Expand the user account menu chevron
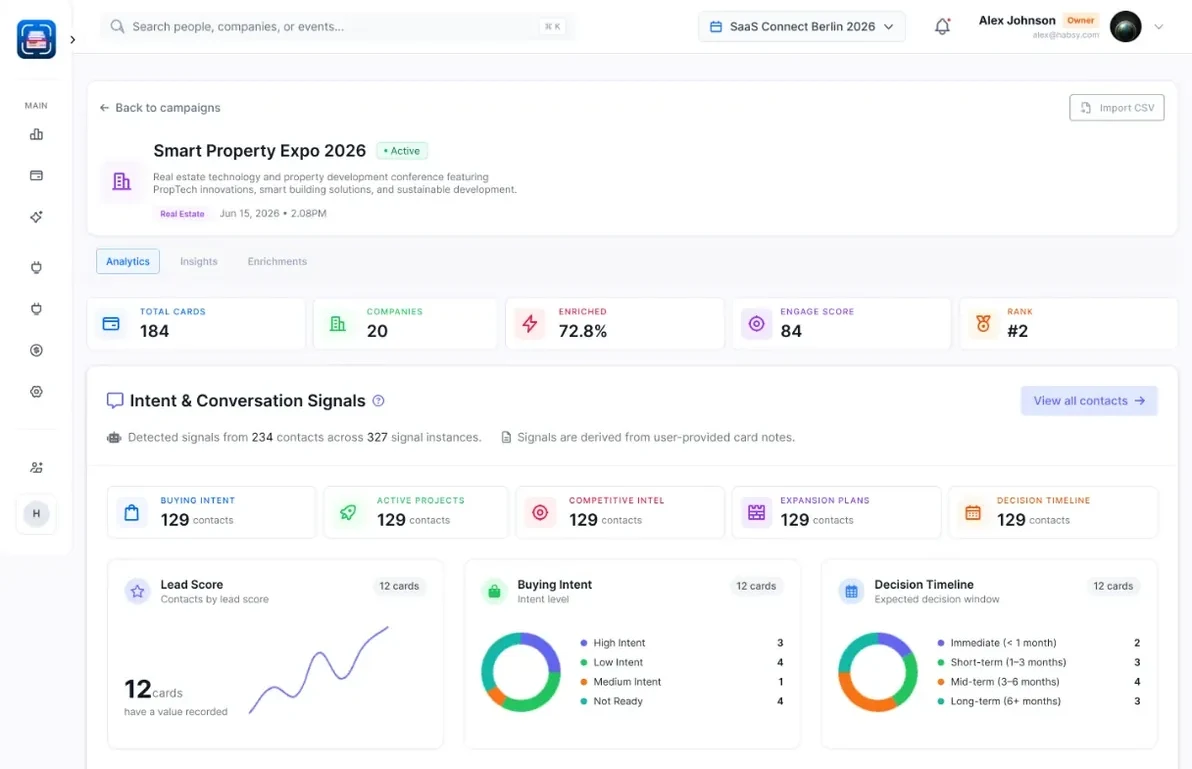Viewport: 1192px width, 769px height. click(x=1159, y=27)
